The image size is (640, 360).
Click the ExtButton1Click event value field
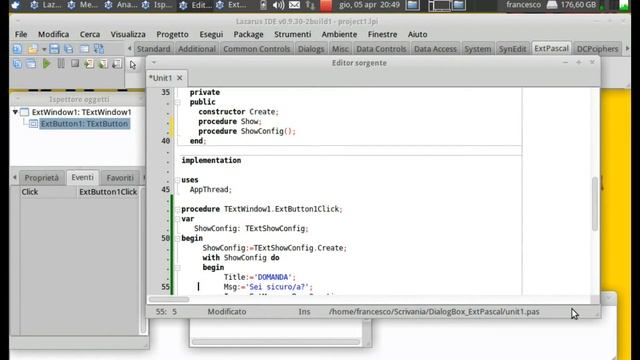[108, 192]
